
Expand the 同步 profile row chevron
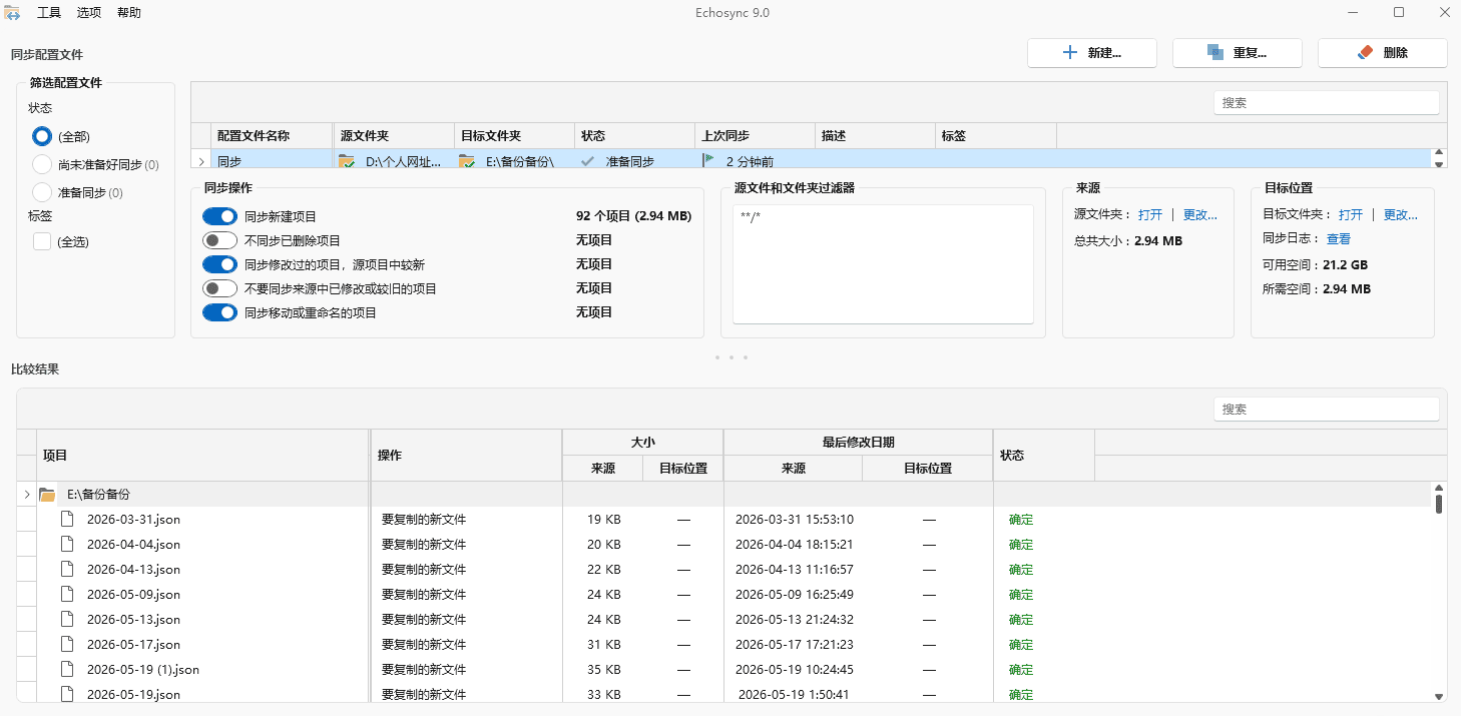pyautogui.click(x=201, y=161)
